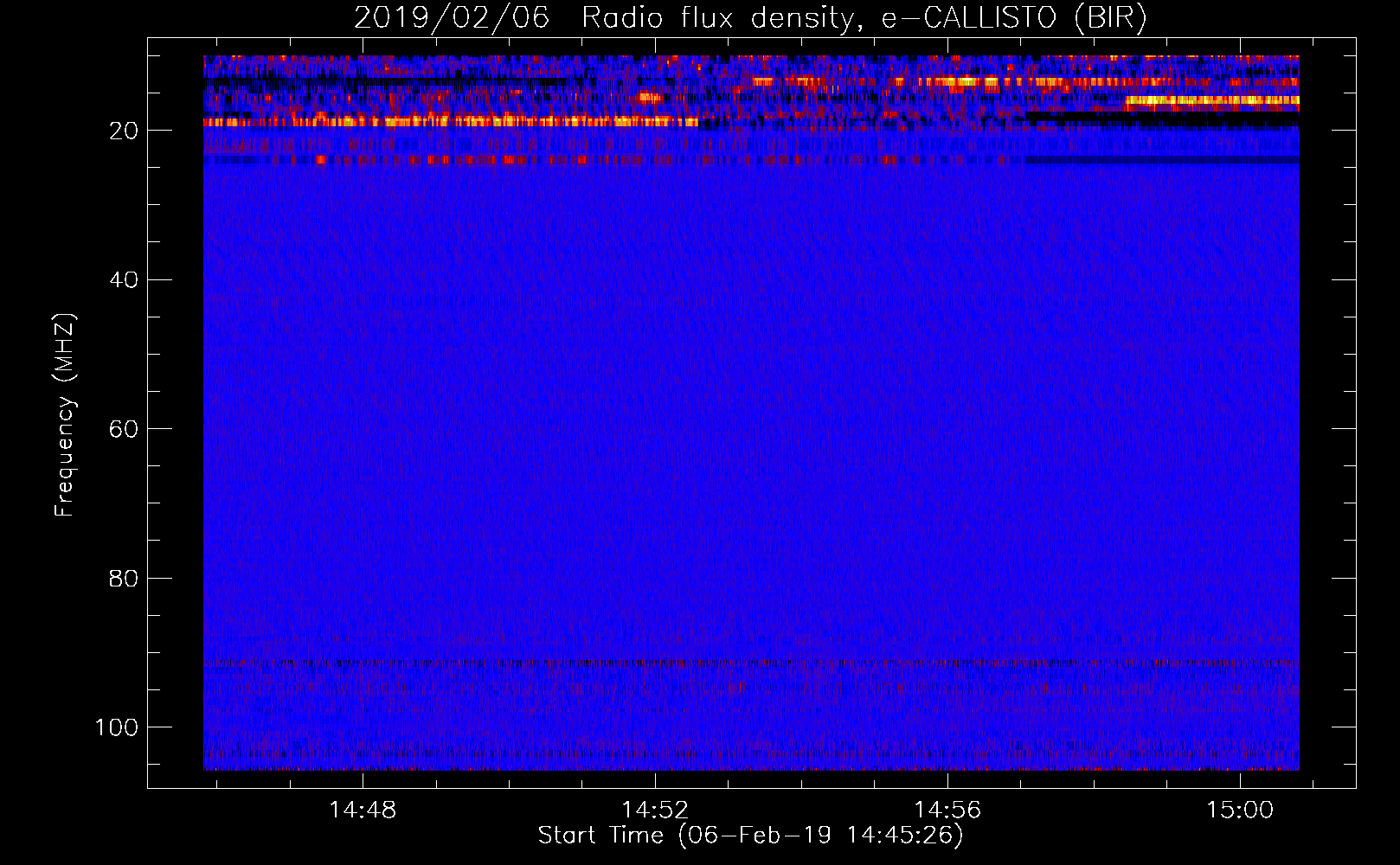Click the 'Start Time (06-Feb-19 14:45:26)' label

point(750,836)
